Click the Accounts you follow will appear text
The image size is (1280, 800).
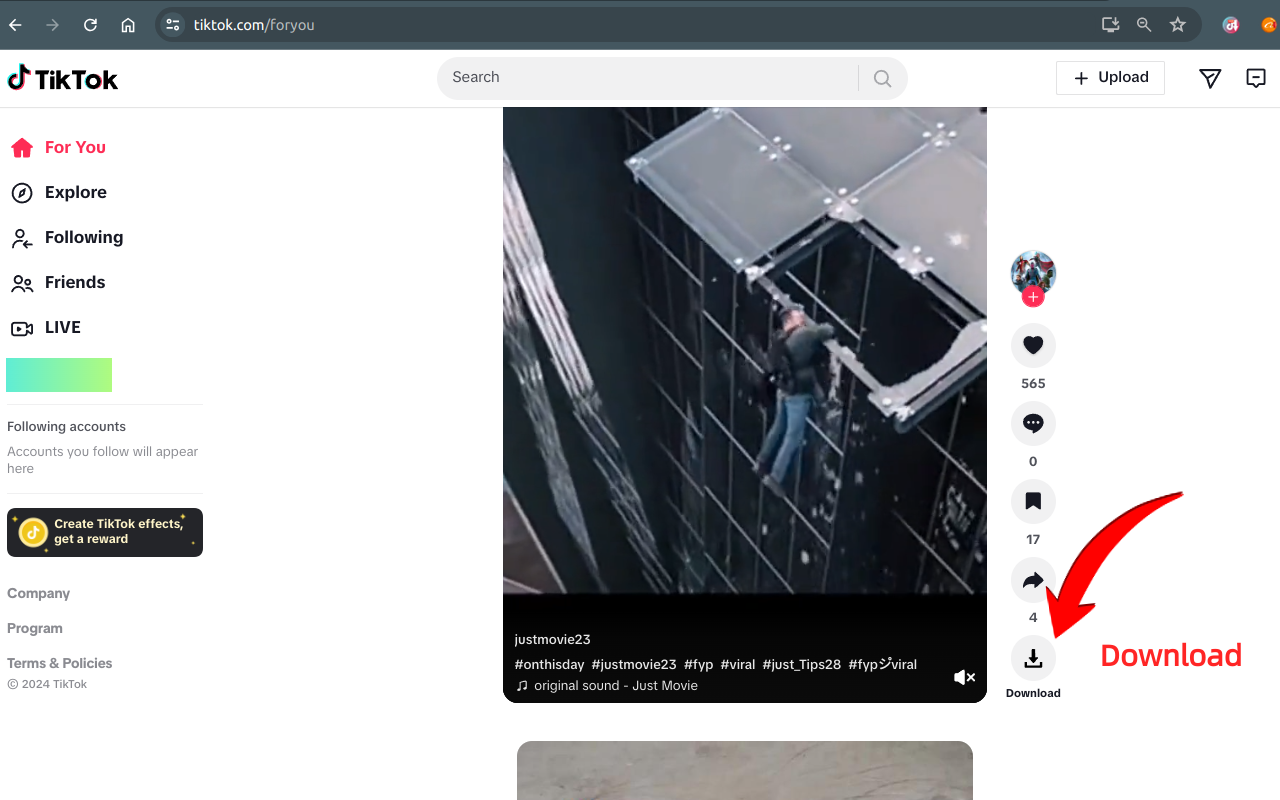[x=103, y=460]
